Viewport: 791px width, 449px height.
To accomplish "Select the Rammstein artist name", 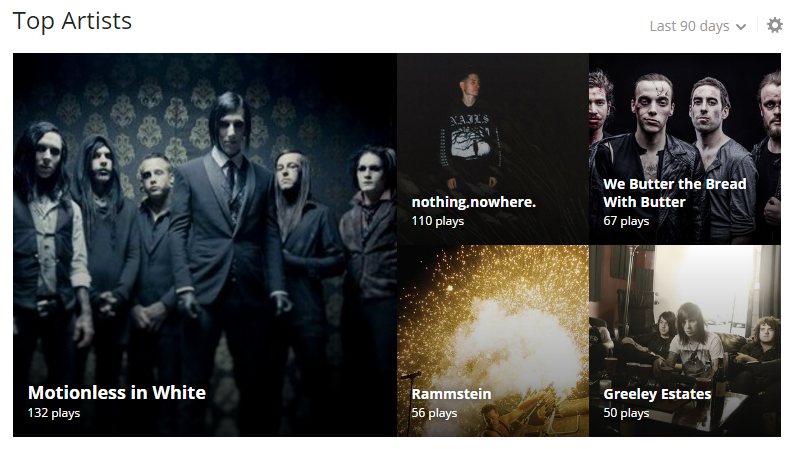I will [451, 394].
